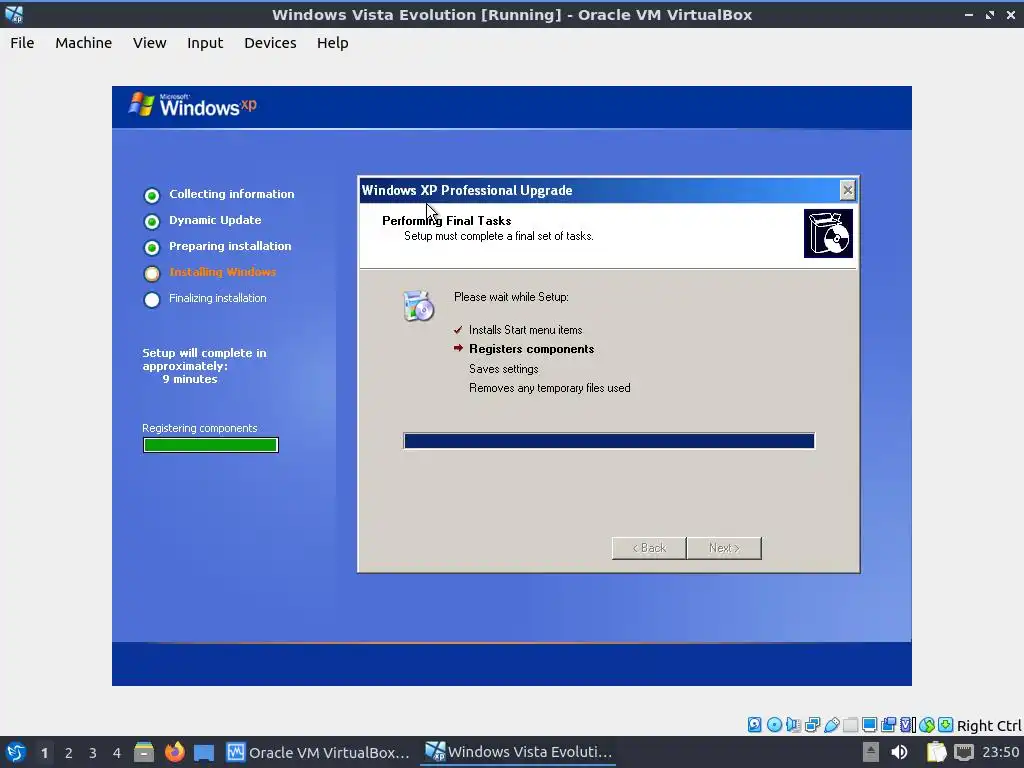Switch to workspace 3

93,753
